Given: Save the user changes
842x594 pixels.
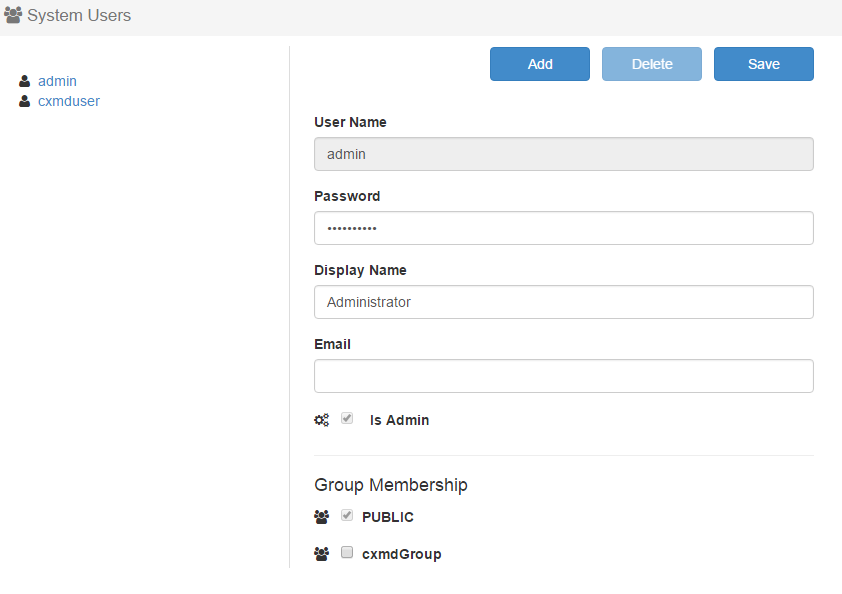Looking at the screenshot, I should (x=763, y=64).
